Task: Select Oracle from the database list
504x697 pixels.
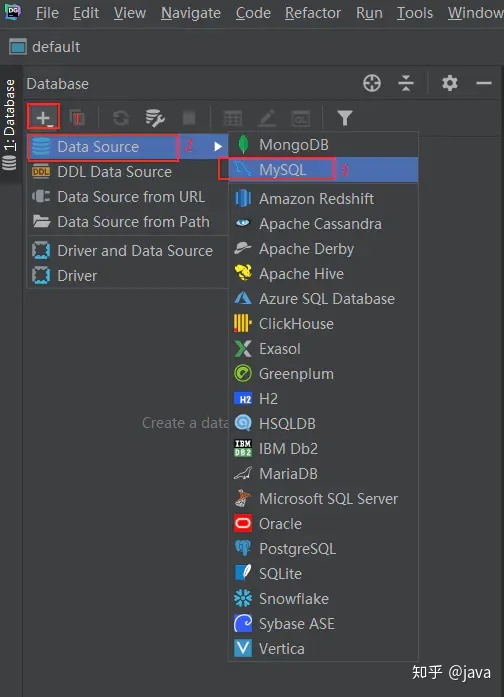Action: (x=324, y=523)
